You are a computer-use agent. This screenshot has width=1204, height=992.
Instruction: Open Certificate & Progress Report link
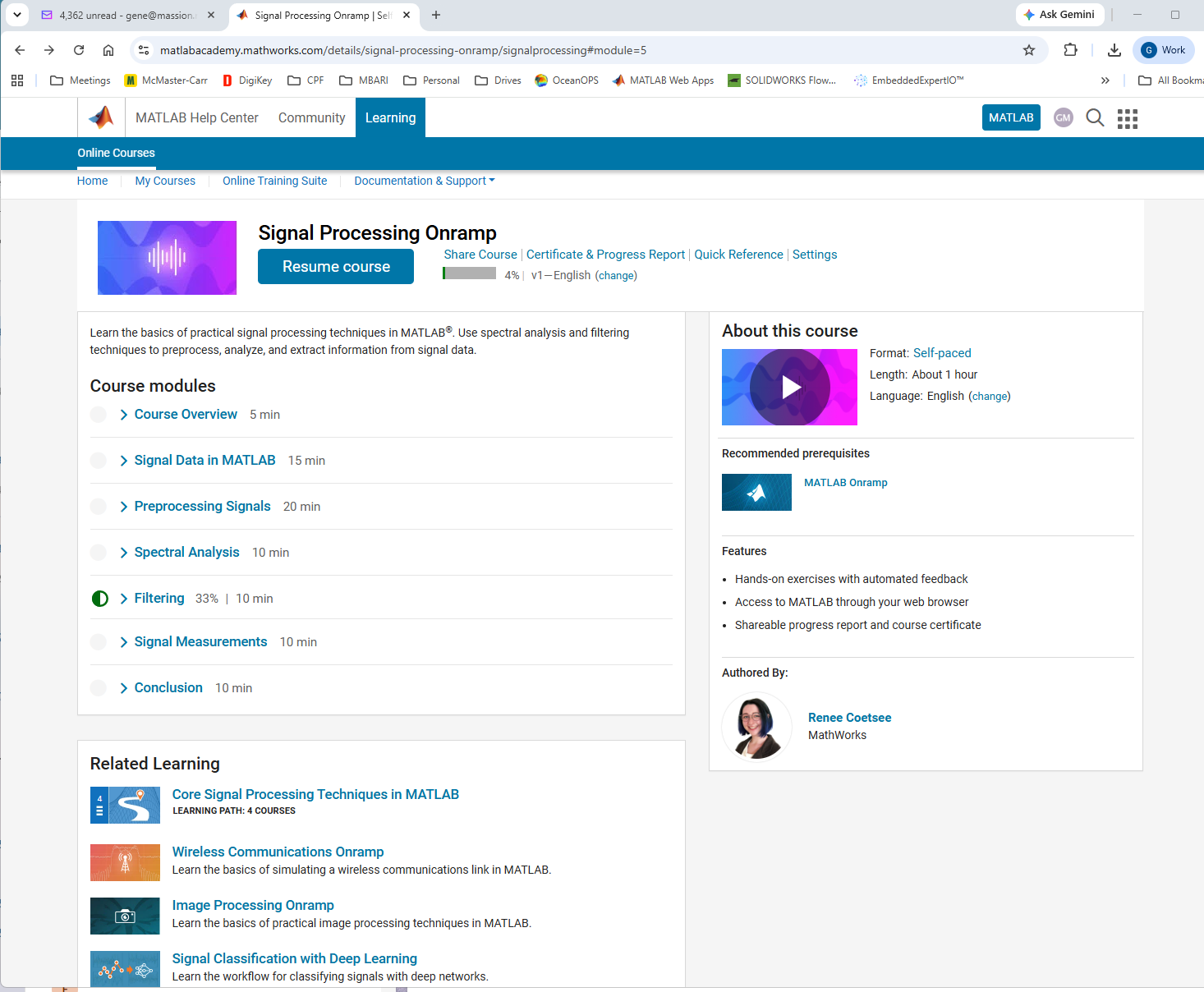pos(605,255)
